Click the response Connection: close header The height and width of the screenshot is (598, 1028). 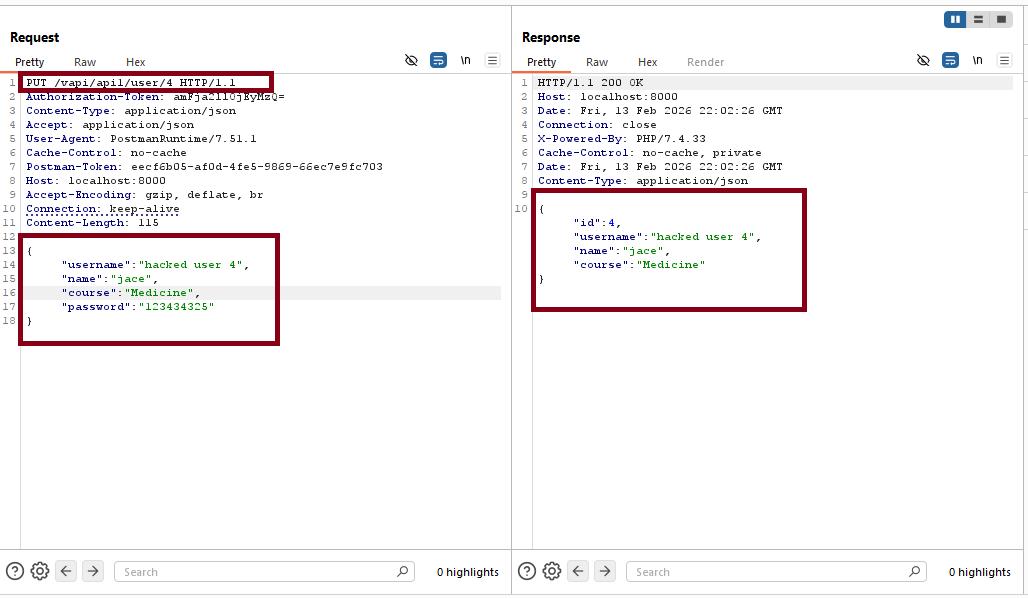coord(597,125)
